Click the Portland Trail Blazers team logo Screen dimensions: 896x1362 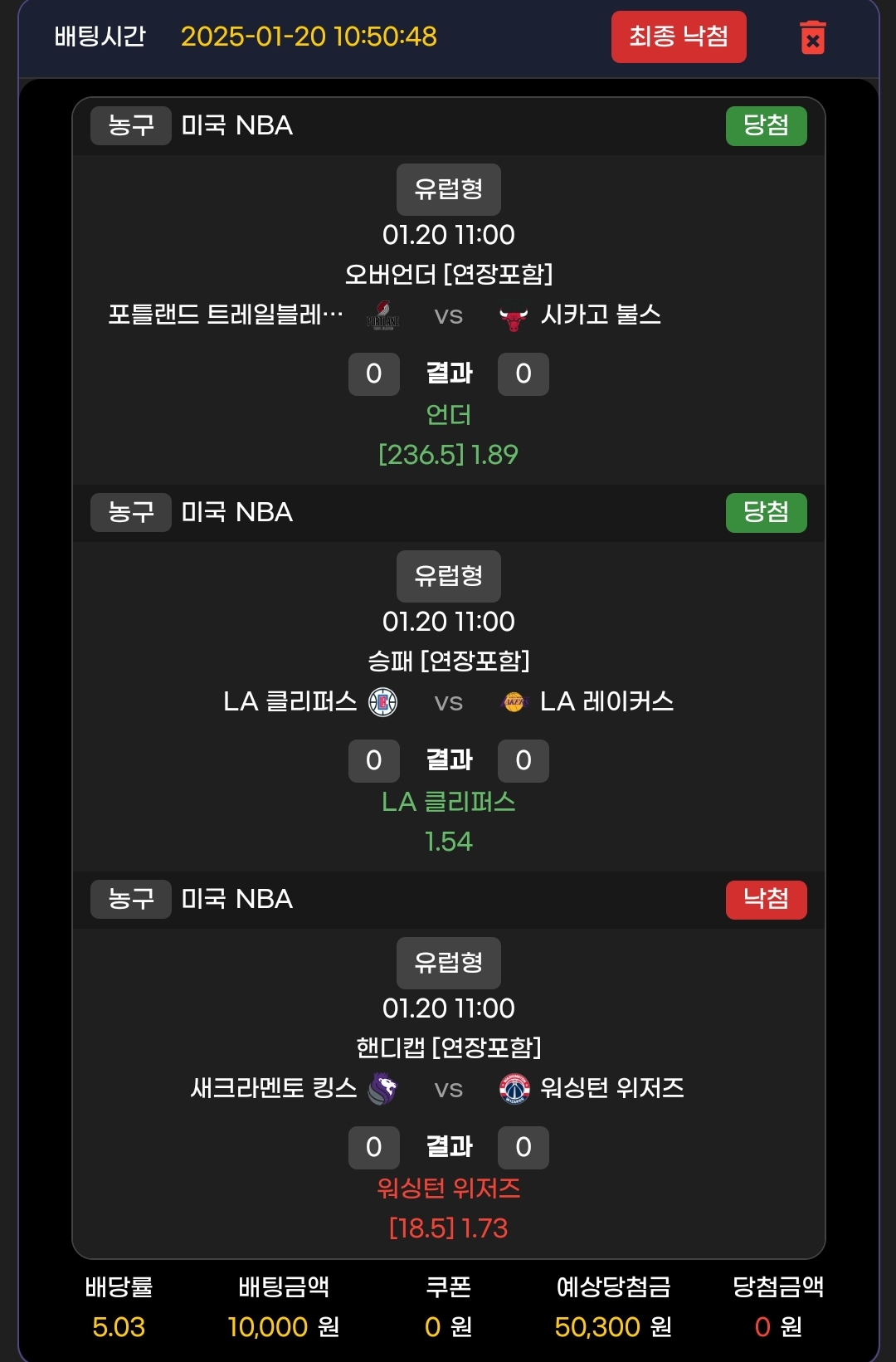coord(383,316)
